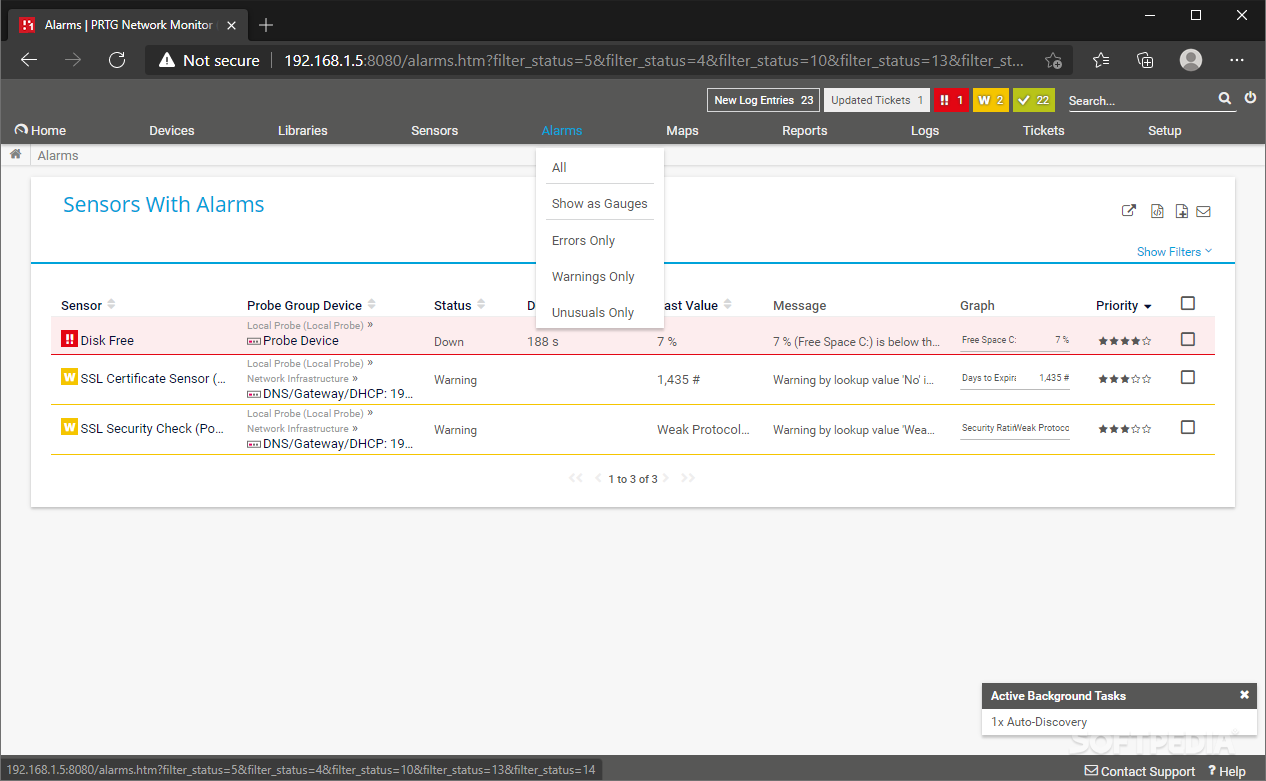Viewport: 1266px width, 781px height.
Task: Open the Help link in footer
Action: (1227, 771)
